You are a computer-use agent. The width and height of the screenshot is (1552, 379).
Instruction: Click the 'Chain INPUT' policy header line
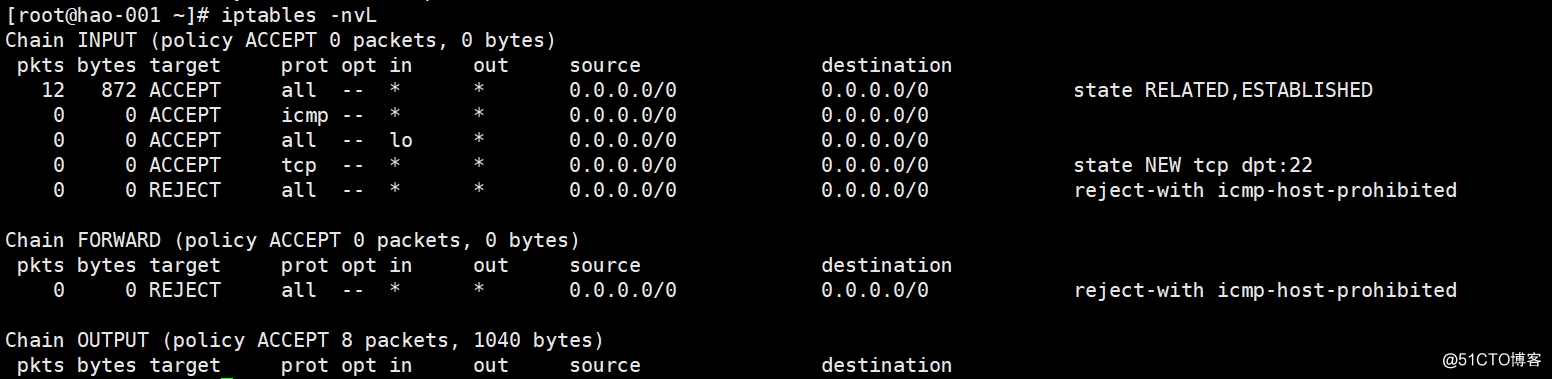click(281, 40)
